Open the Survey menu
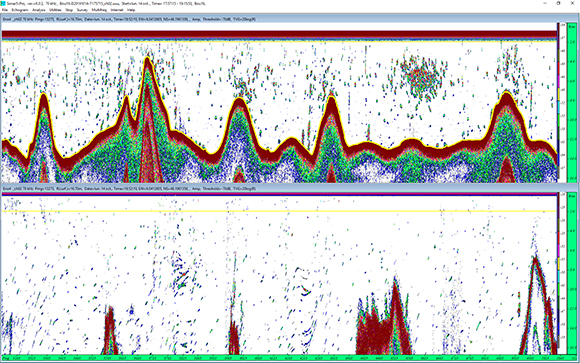This screenshot has width=580, height=363. coord(82,10)
